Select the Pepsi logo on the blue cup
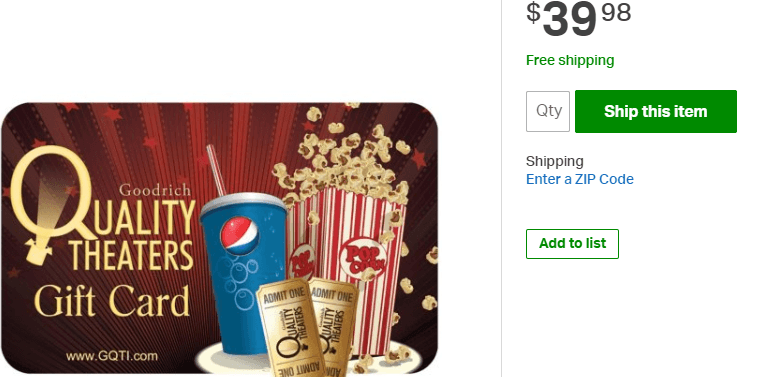The height and width of the screenshot is (377, 777). coord(239,232)
